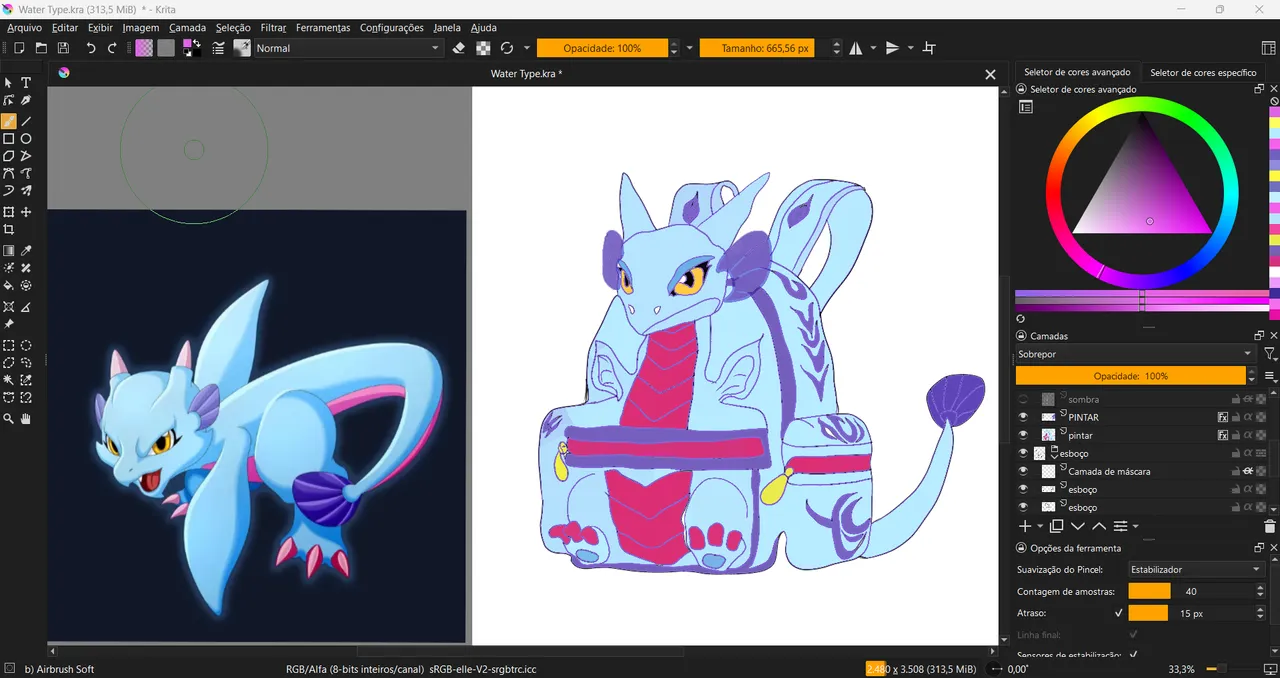Select the Crop tool

point(9,230)
